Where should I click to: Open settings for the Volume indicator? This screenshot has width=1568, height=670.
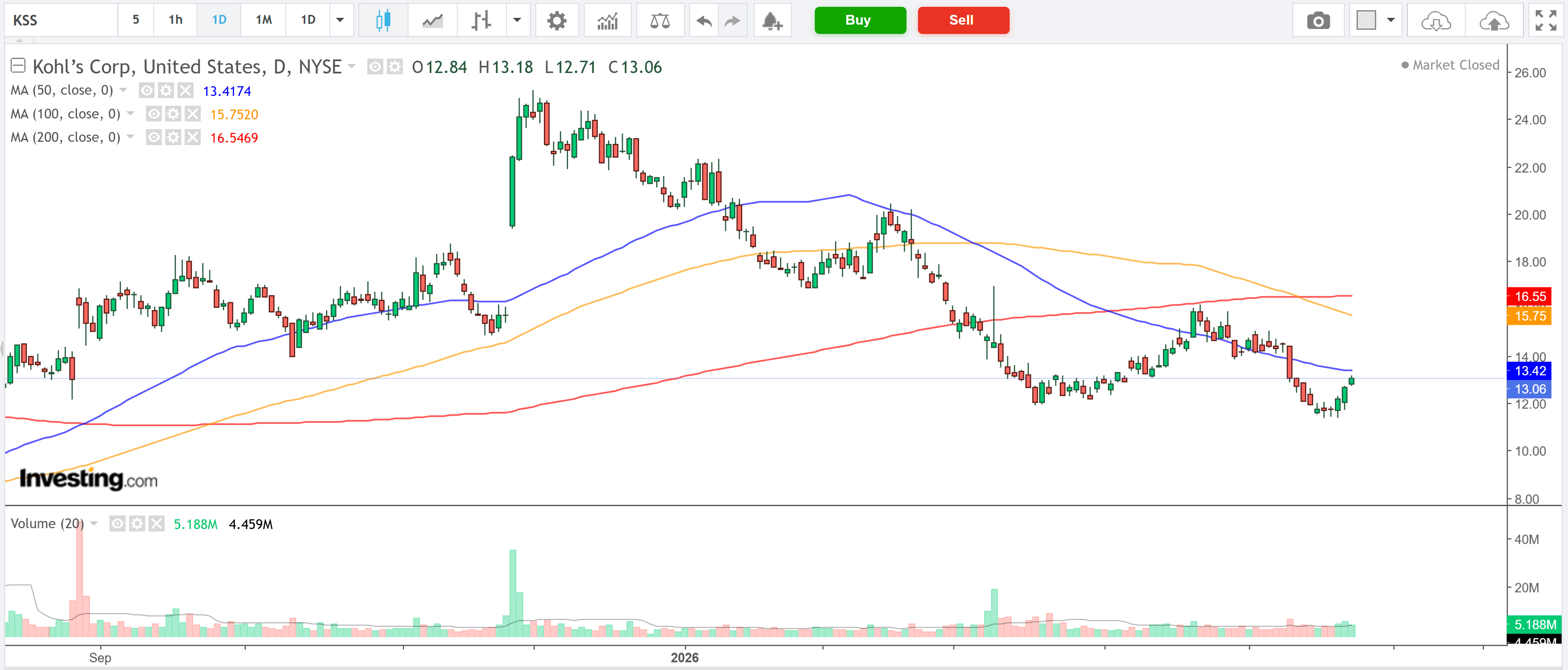point(137,524)
